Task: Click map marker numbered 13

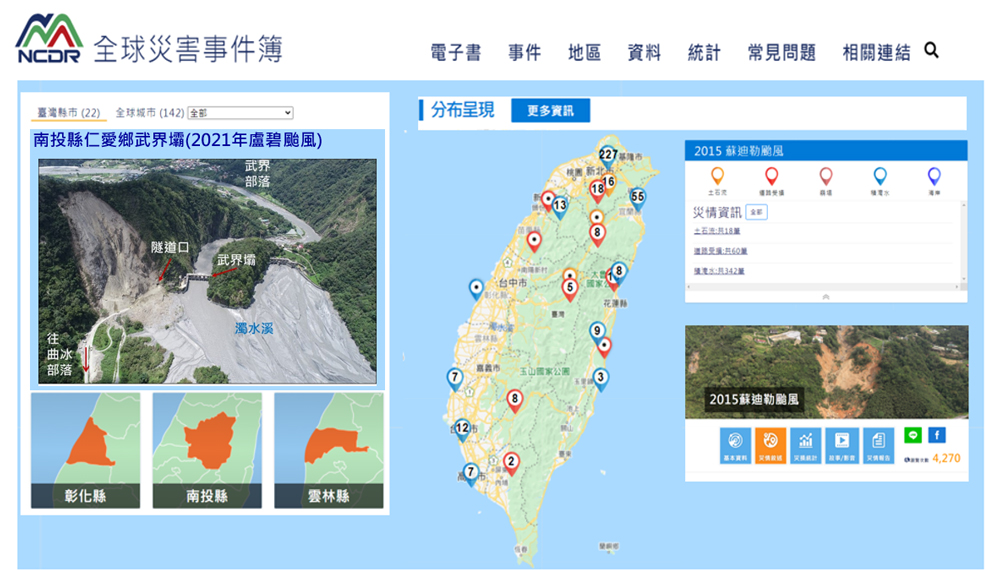Action: tap(560, 207)
